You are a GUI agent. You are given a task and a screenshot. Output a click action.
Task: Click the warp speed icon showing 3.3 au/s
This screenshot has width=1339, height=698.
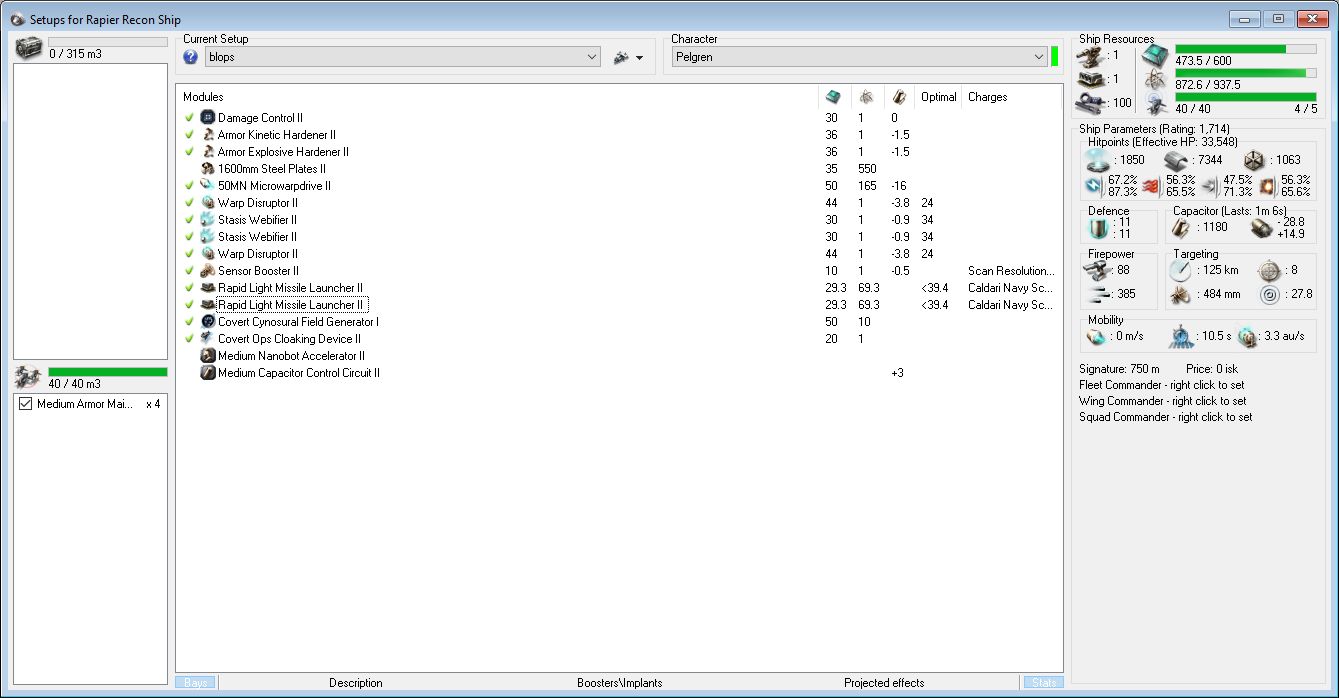[x=1247, y=336]
